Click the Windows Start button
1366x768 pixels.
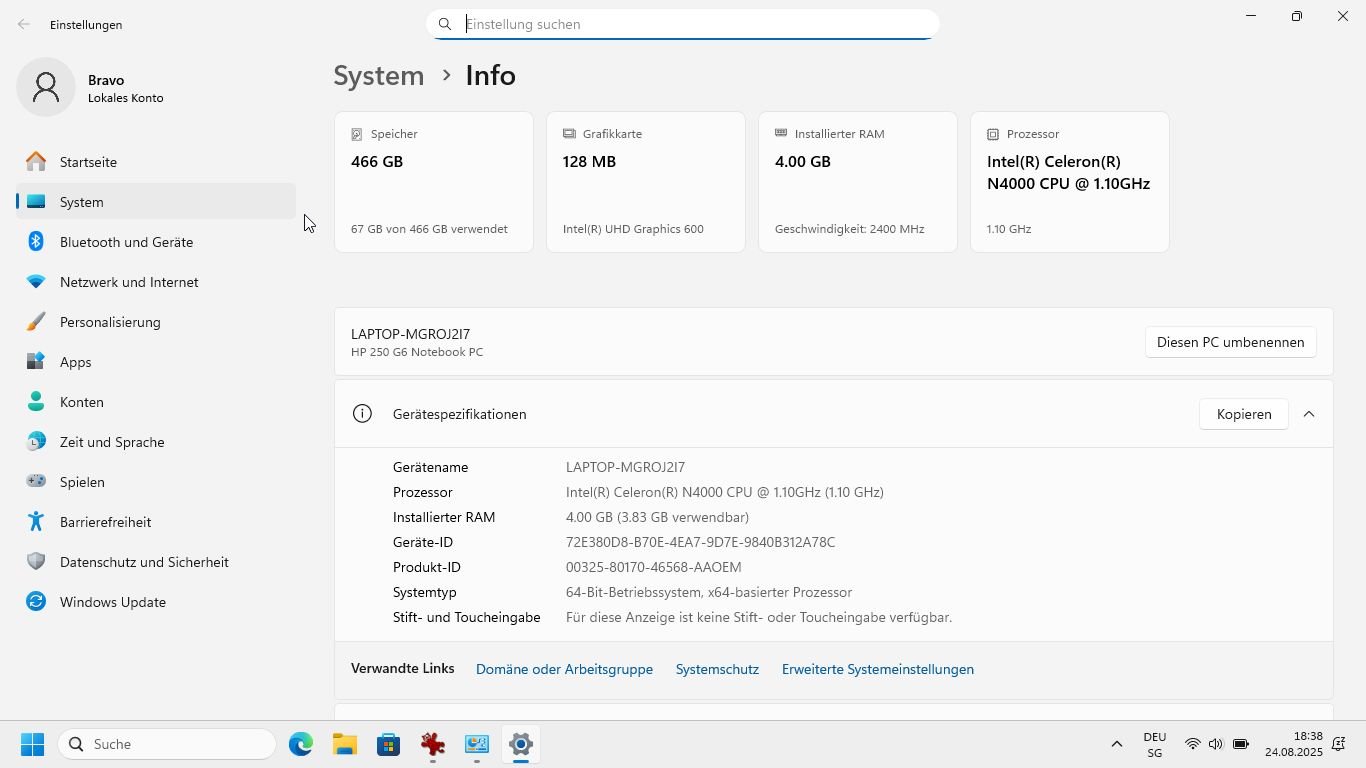point(32,744)
